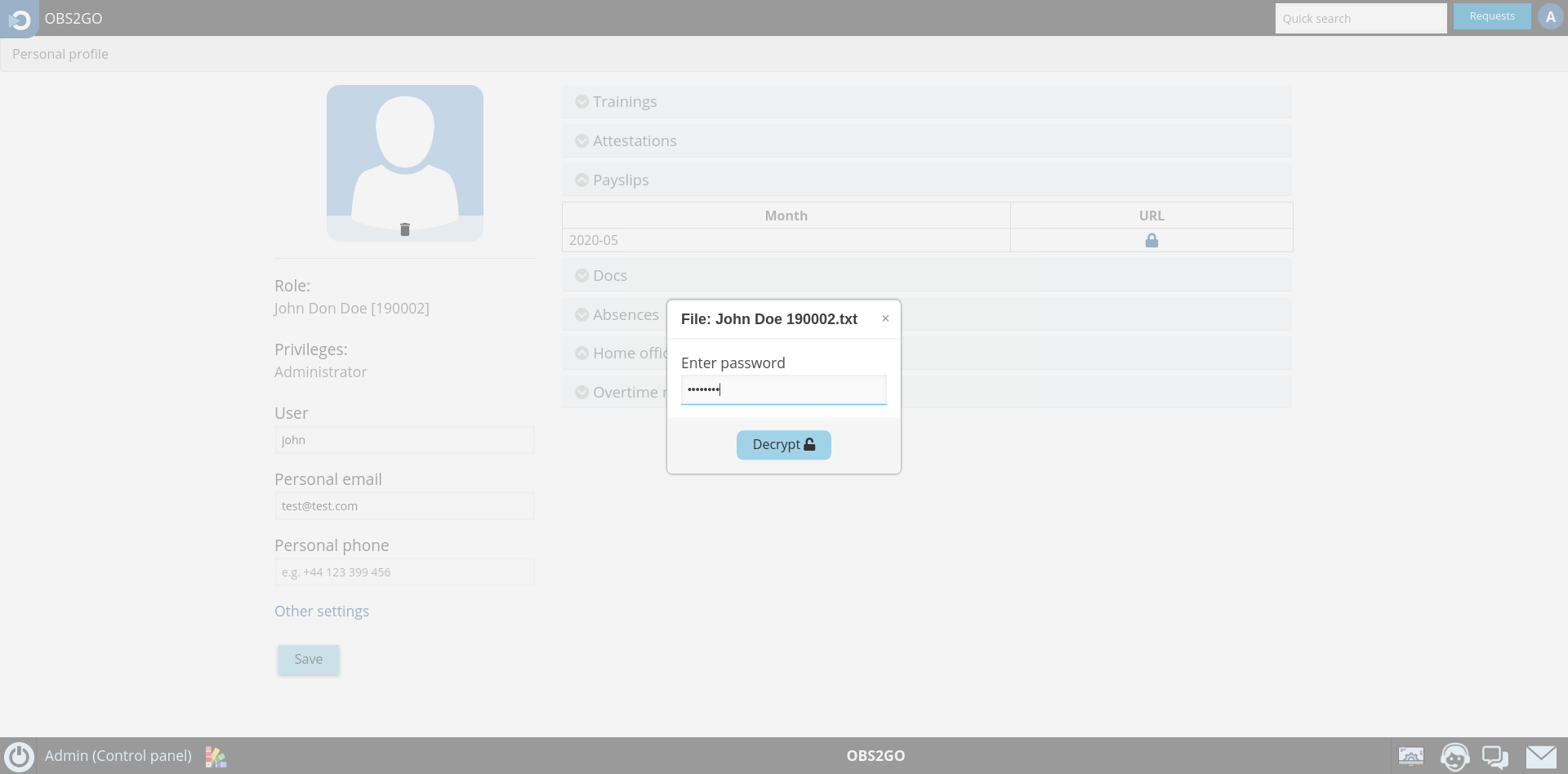Open the chat bubbles icon
The height and width of the screenshot is (774, 1568).
click(1495, 757)
